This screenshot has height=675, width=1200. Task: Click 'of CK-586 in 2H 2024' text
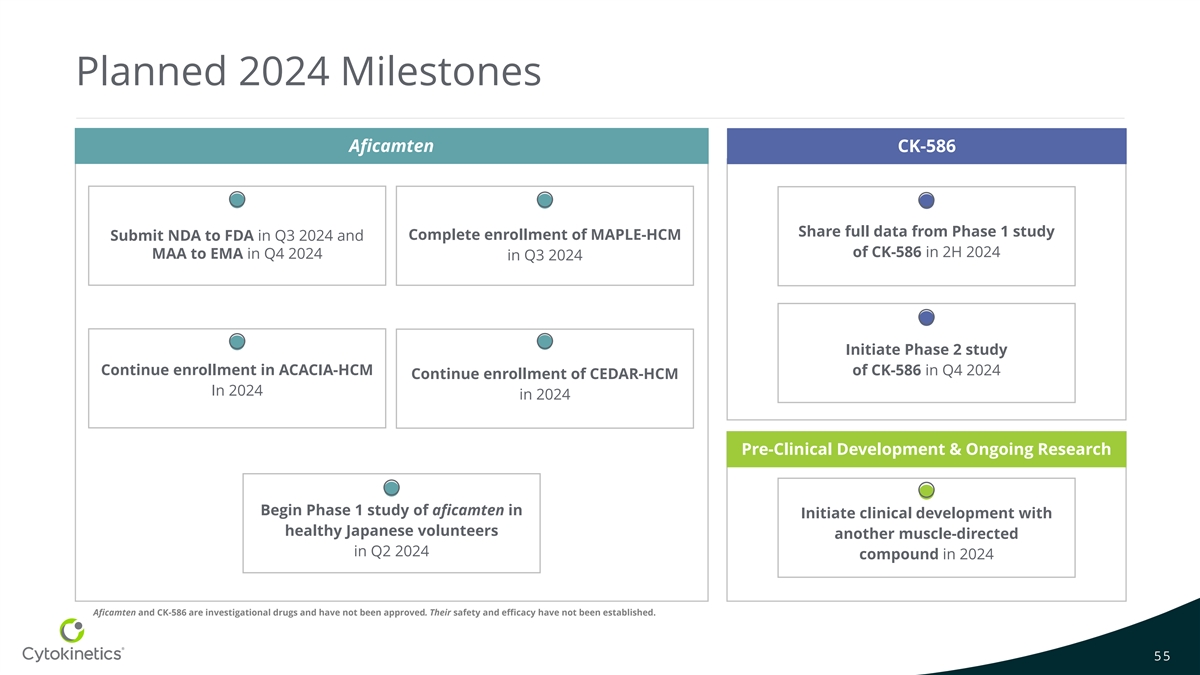pos(926,252)
